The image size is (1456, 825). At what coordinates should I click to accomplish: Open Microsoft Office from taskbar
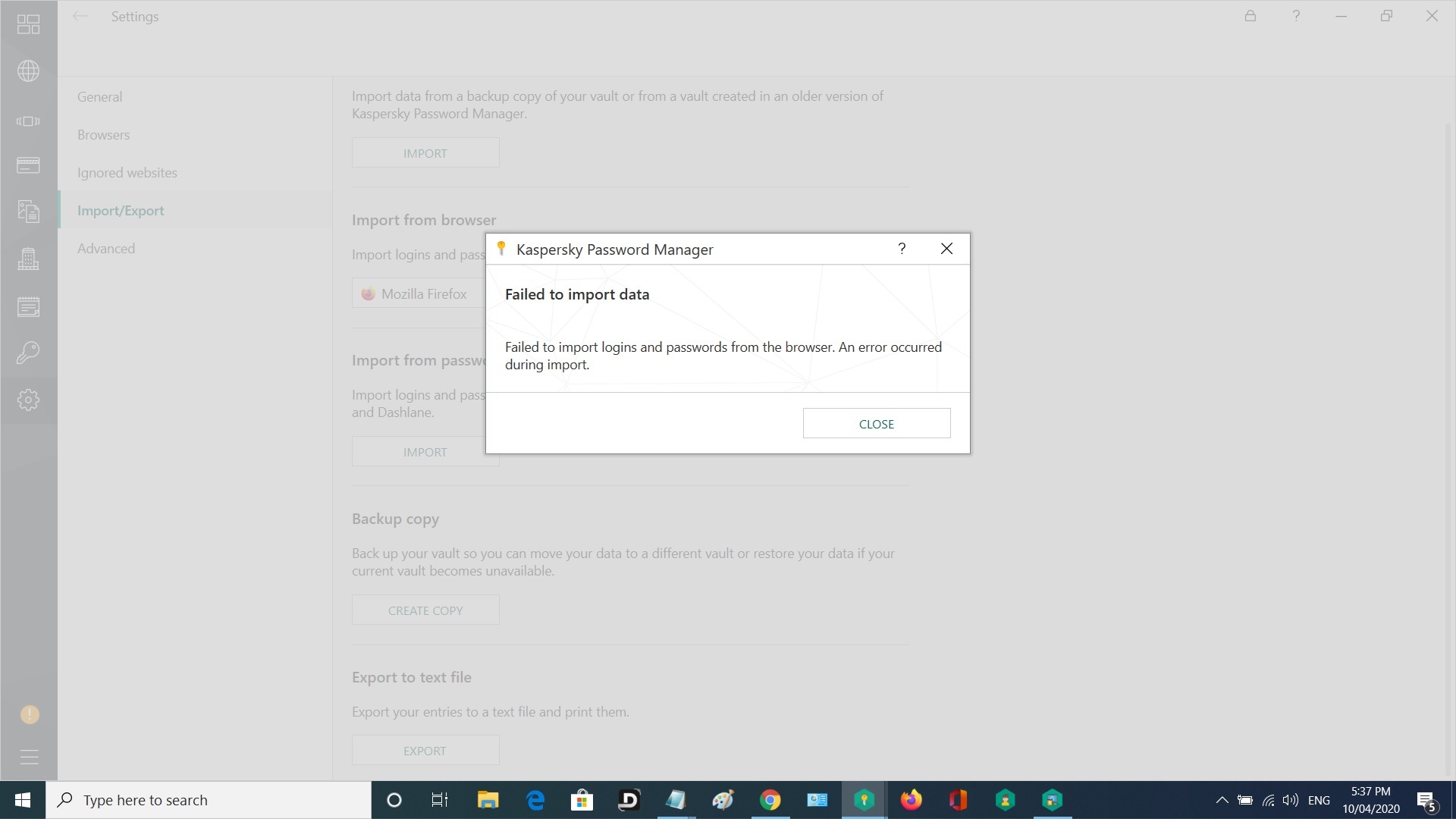(x=958, y=800)
